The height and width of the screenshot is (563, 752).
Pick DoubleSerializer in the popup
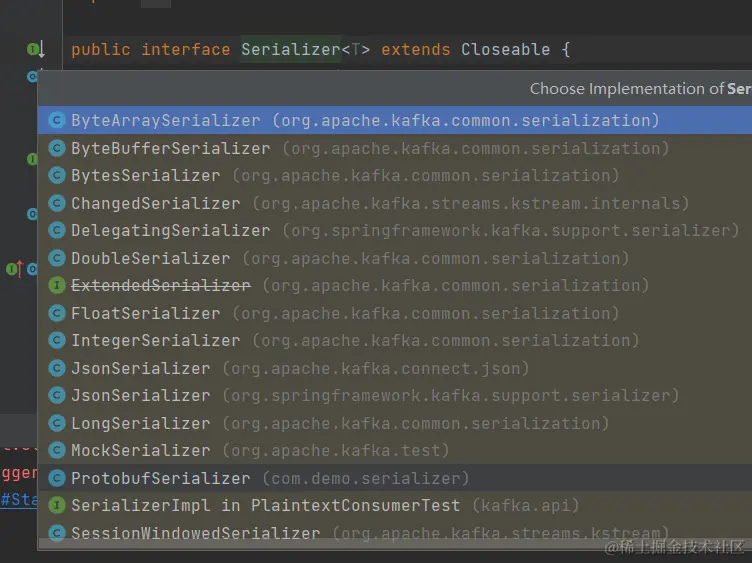tap(395, 258)
